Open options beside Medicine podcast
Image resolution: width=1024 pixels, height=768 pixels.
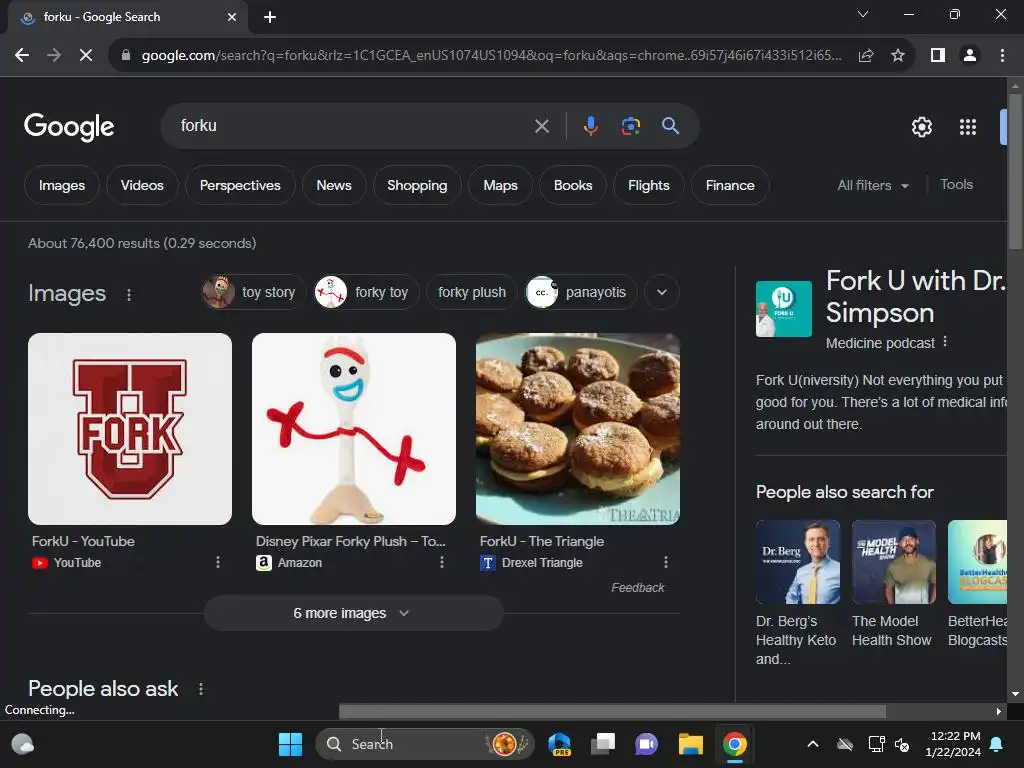click(x=944, y=342)
